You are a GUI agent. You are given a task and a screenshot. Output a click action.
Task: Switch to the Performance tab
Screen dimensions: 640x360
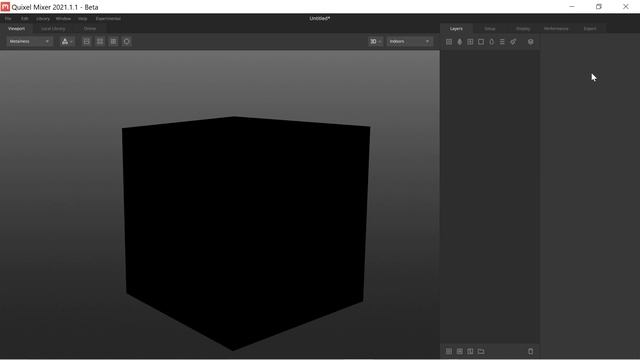[x=556, y=29]
